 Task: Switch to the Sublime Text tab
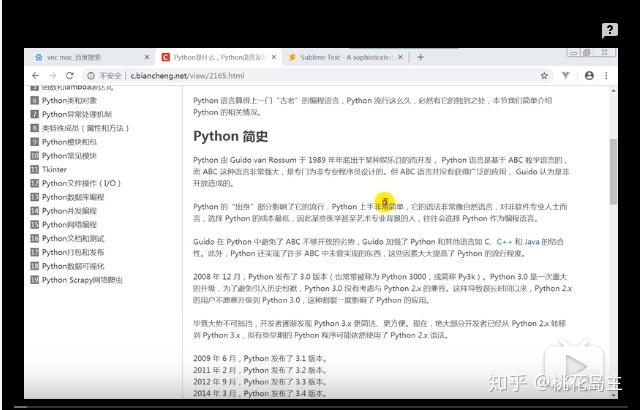point(344,58)
